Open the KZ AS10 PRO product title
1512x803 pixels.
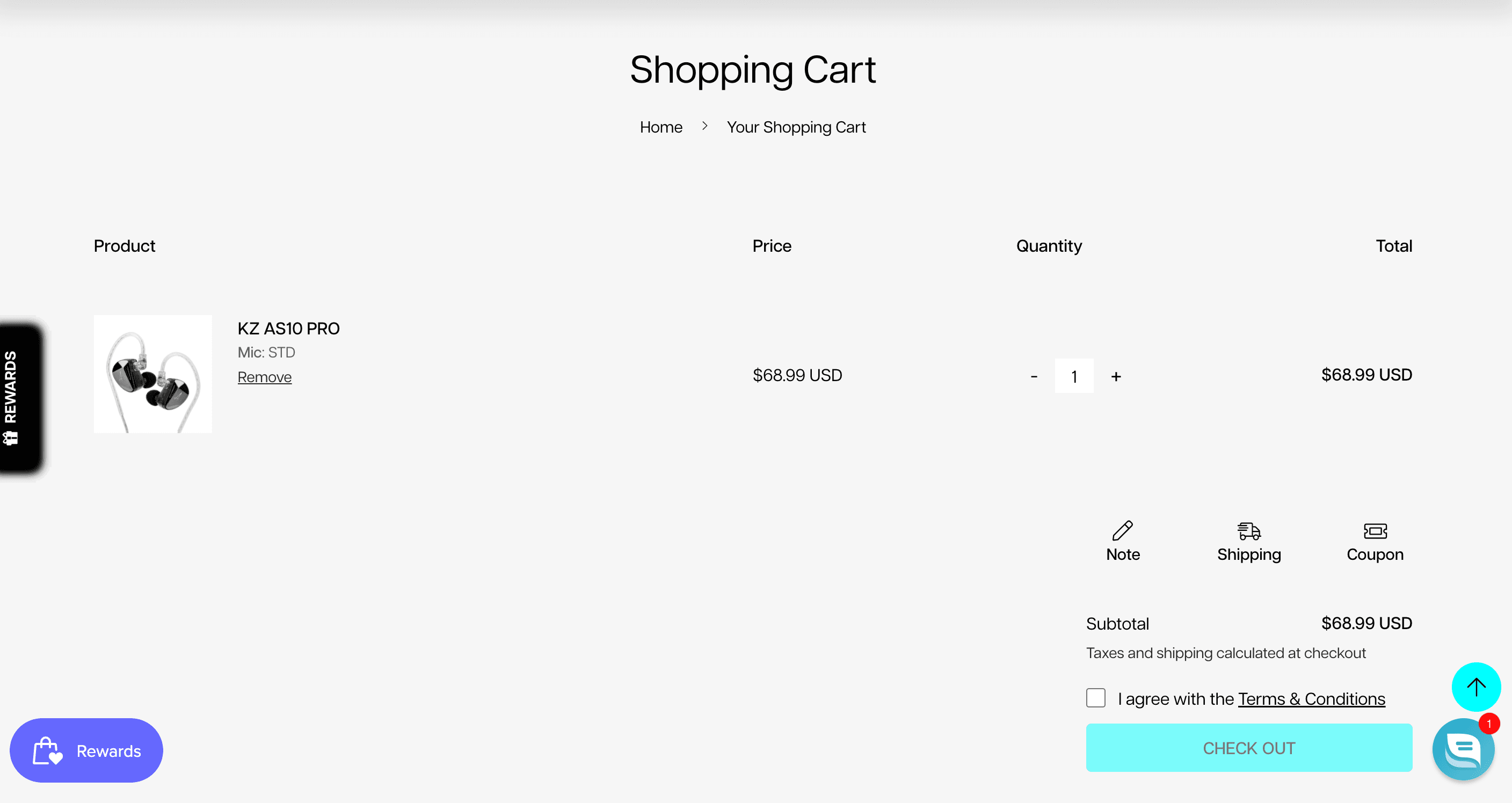[x=288, y=328]
